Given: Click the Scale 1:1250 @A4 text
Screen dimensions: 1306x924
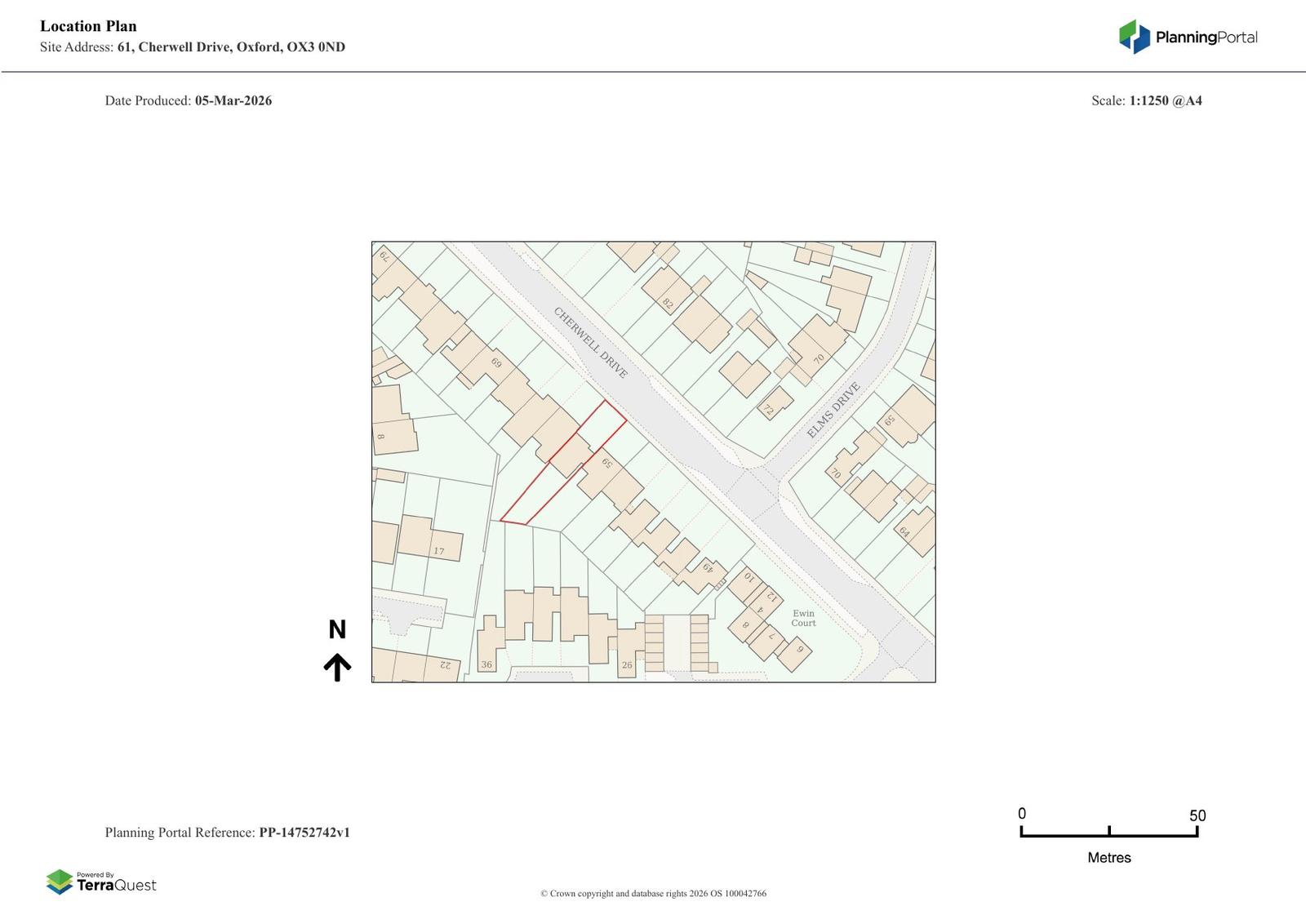Looking at the screenshot, I should pos(1165,100).
